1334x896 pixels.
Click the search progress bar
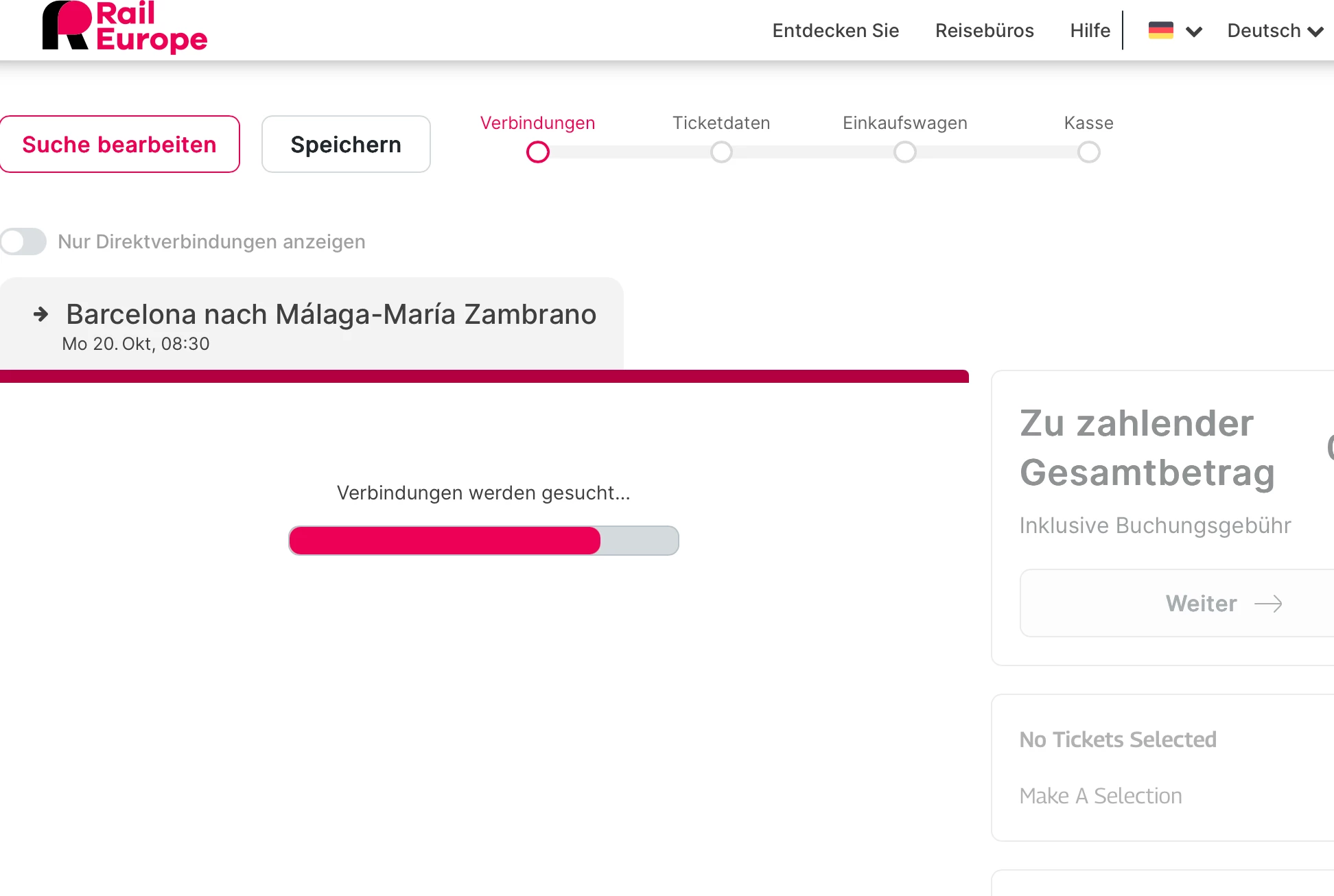[x=484, y=541]
